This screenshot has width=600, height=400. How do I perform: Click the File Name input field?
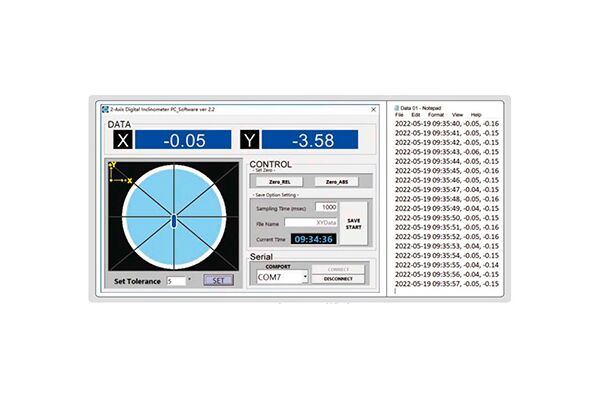coord(311,223)
